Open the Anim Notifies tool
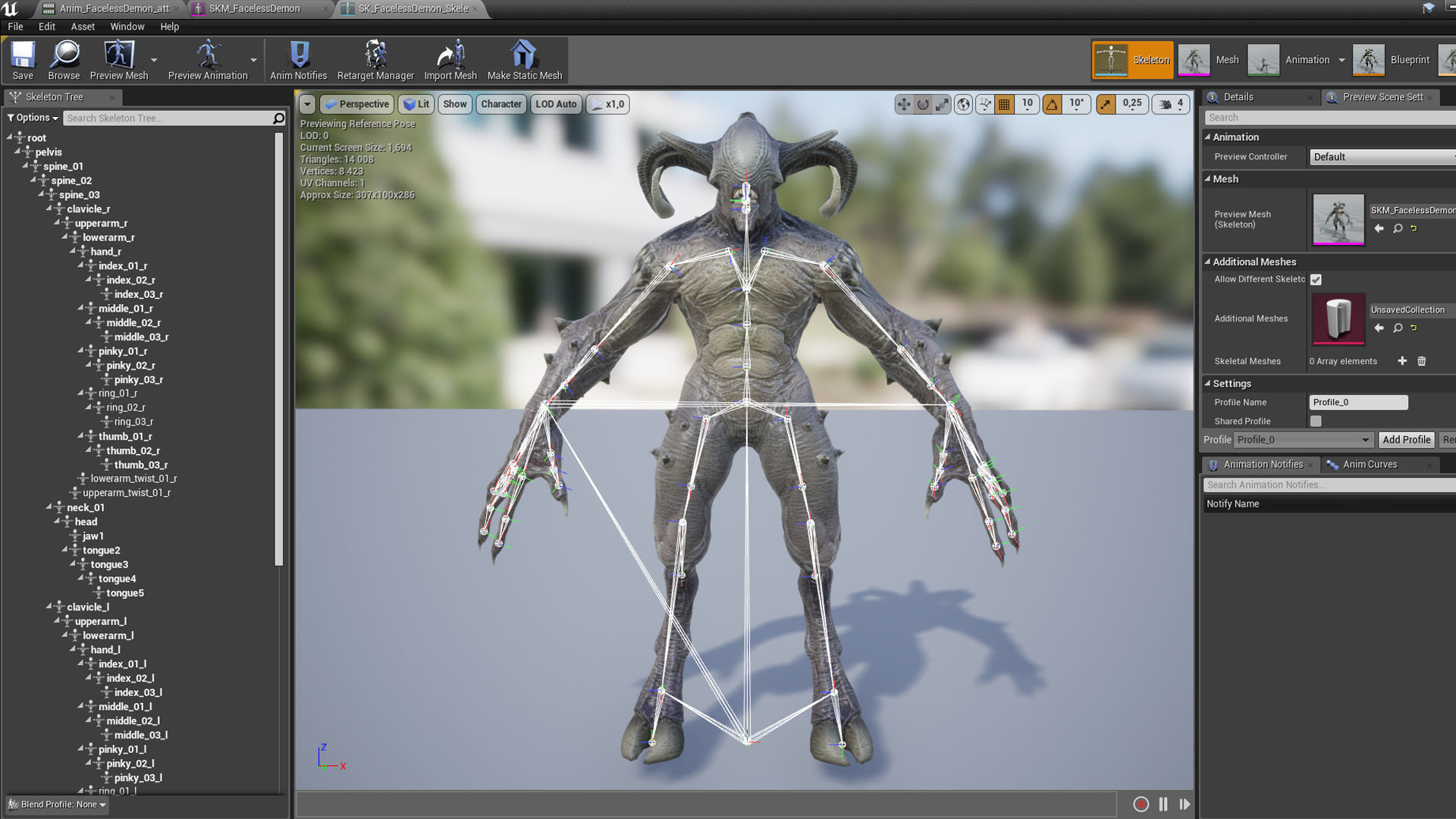This screenshot has height=819, width=1456. 299,60
